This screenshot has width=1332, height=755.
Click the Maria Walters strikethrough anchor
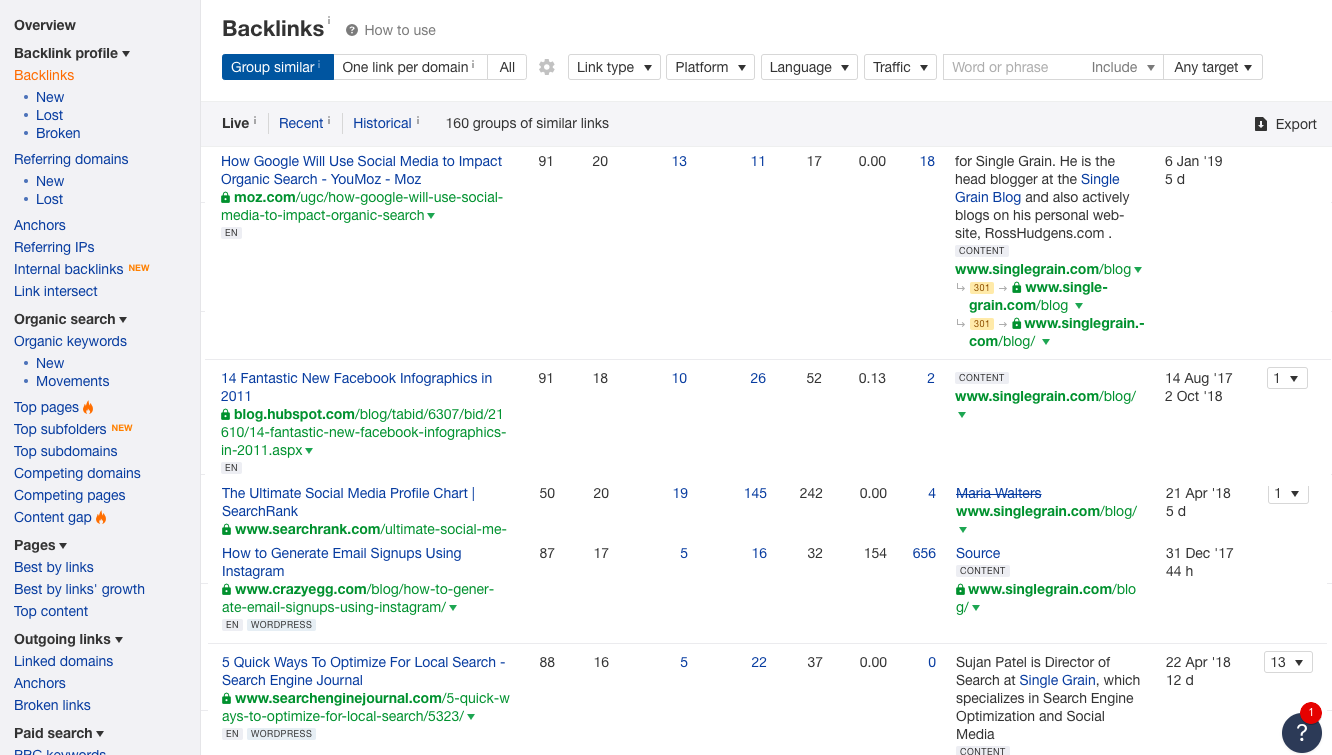(999, 493)
